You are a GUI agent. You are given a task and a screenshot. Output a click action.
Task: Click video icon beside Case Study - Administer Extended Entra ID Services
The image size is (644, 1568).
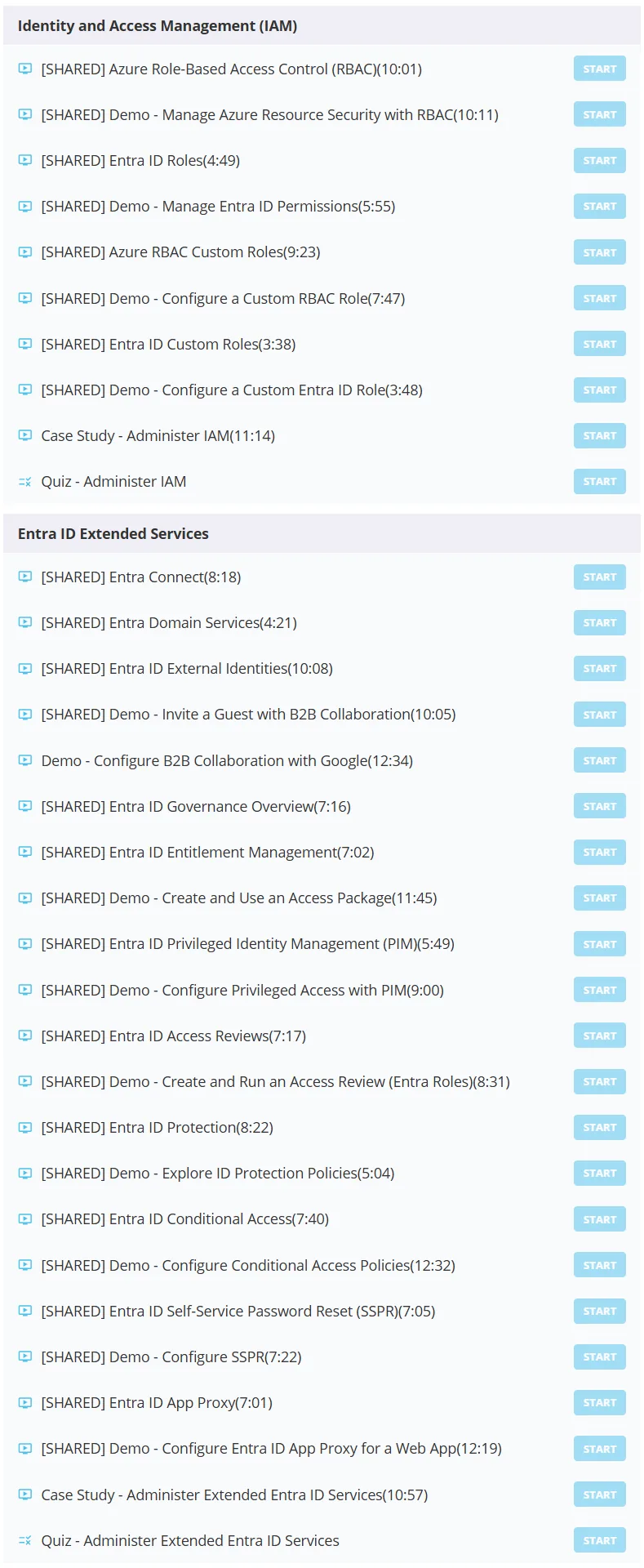24,1494
